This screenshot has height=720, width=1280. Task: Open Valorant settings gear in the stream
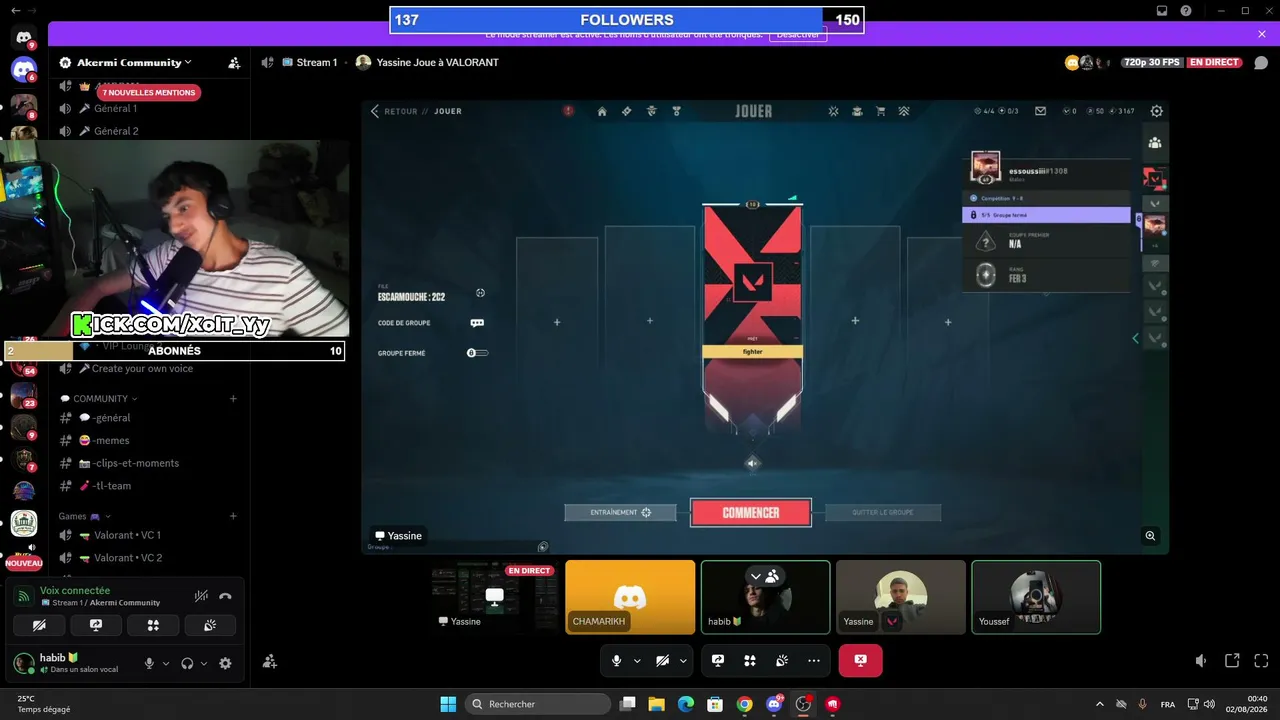[1157, 111]
